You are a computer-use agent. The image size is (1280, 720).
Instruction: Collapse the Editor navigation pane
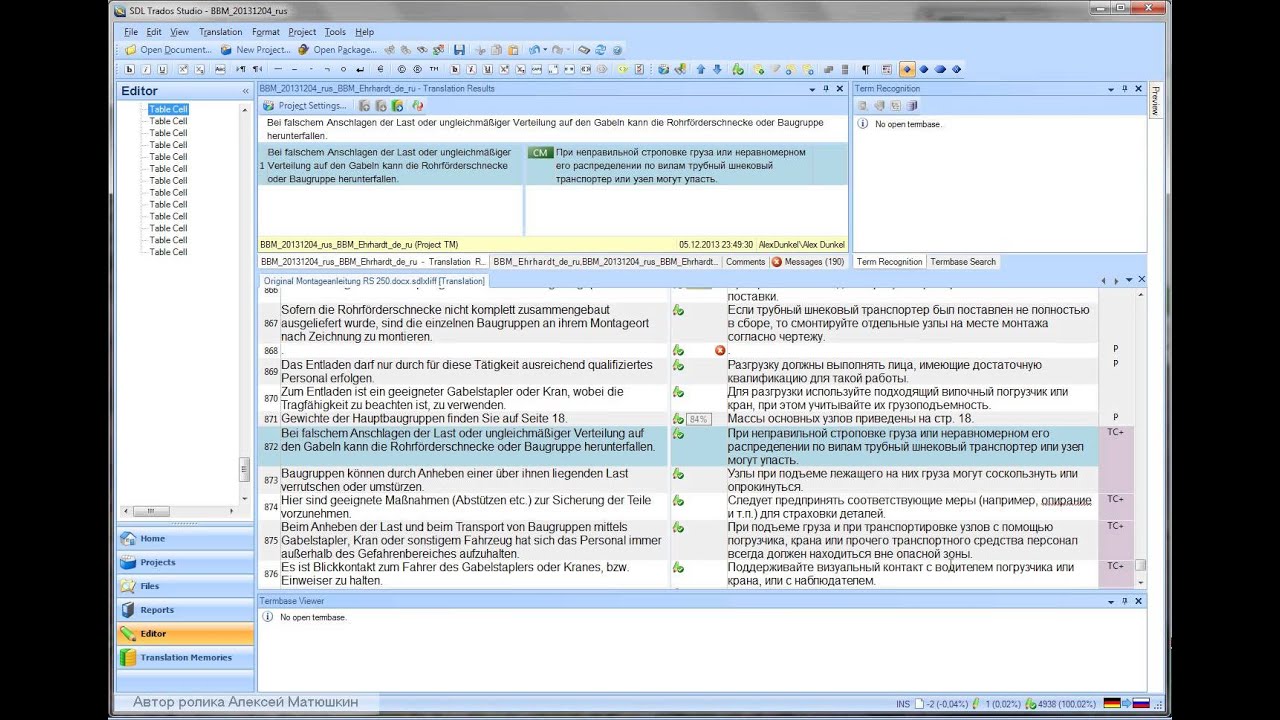point(245,91)
